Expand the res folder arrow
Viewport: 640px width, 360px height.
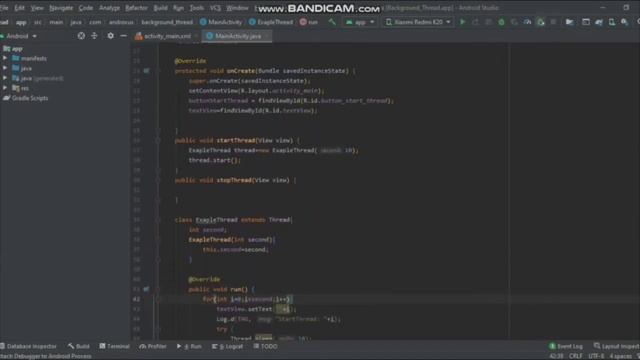[5, 88]
